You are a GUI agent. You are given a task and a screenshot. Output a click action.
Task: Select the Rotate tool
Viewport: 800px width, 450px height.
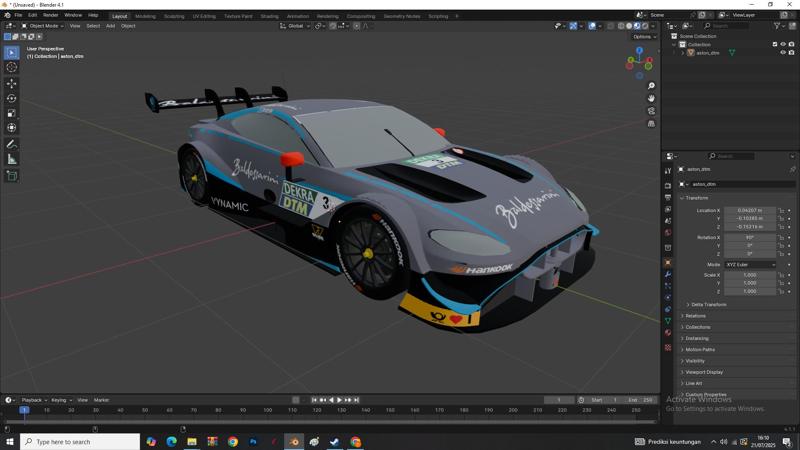click(12, 98)
